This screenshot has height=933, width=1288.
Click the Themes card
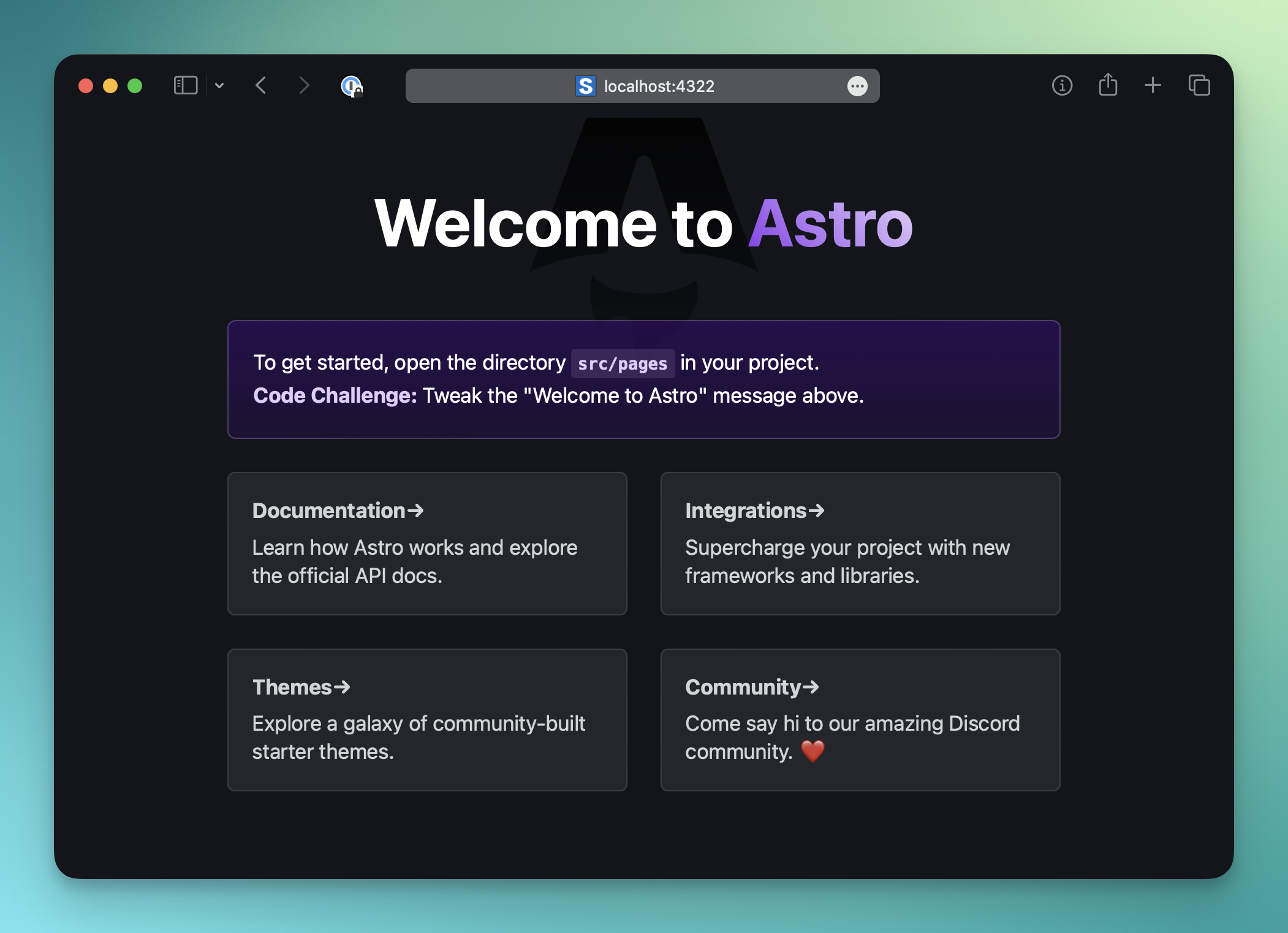tap(427, 720)
